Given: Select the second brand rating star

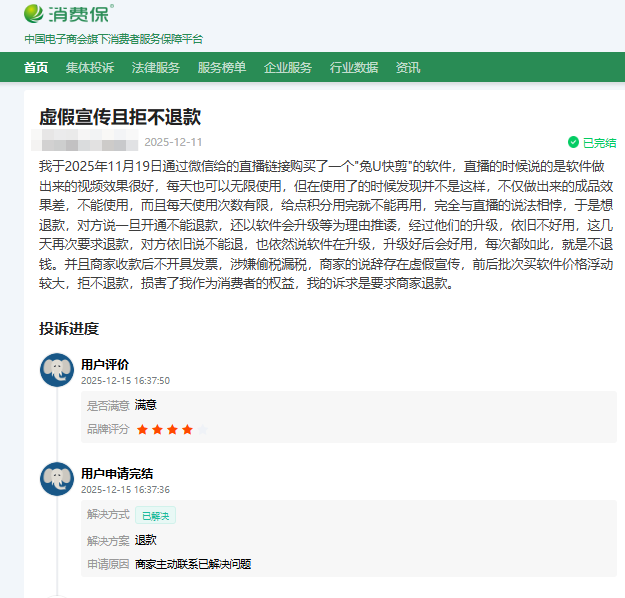Looking at the screenshot, I should pos(157,430).
